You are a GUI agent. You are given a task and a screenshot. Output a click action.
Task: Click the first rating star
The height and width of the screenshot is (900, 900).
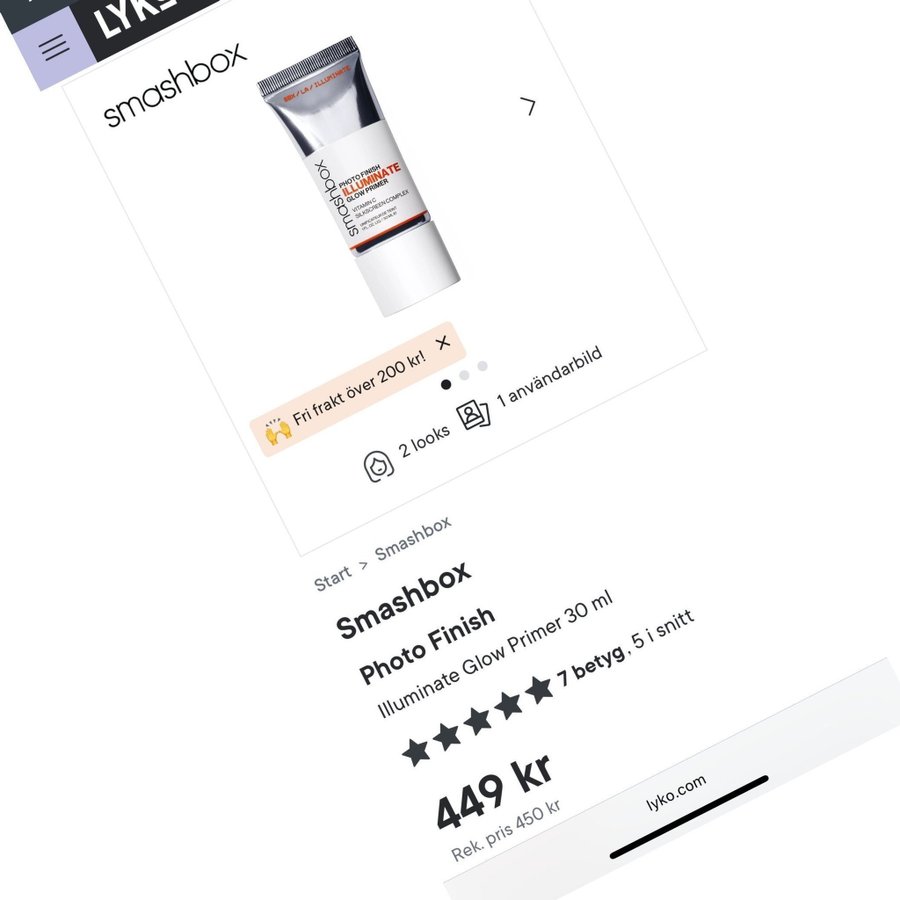[x=416, y=751]
